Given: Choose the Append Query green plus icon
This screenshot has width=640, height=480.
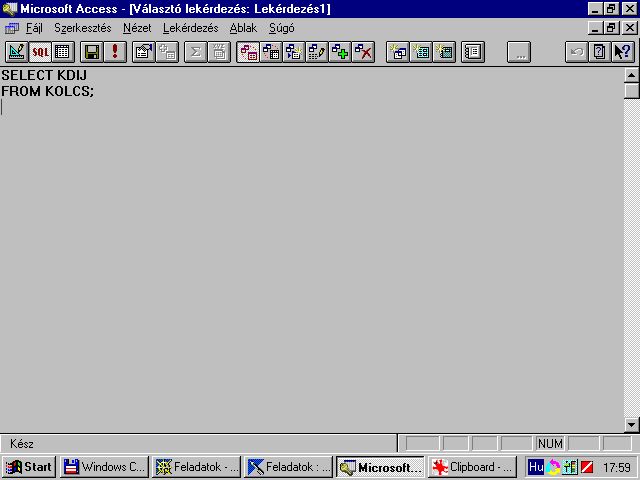Looking at the screenshot, I should tap(340, 52).
